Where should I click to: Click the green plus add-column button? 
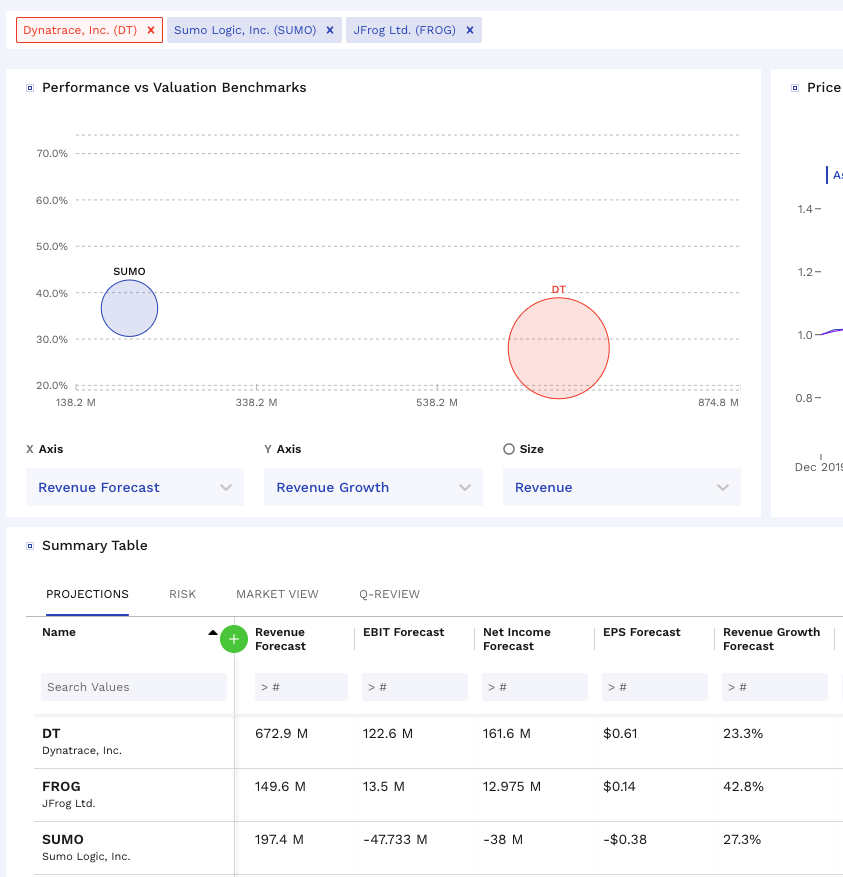coord(234,639)
